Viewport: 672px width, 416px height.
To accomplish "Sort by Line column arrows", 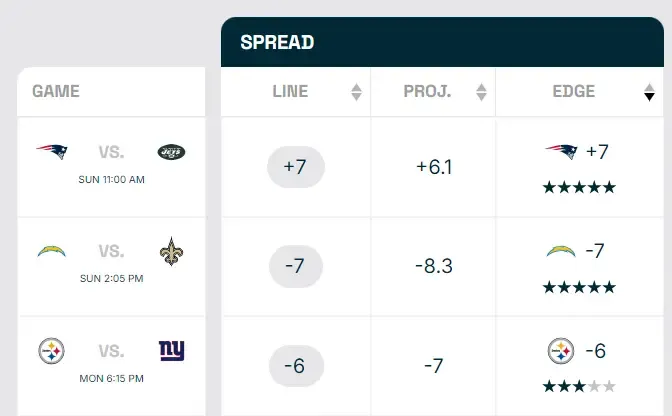I will pos(357,92).
